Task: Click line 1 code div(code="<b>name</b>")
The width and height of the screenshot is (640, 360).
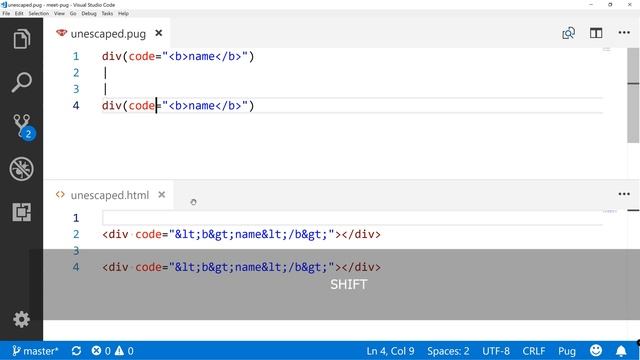Action: pyautogui.click(x=178, y=56)
